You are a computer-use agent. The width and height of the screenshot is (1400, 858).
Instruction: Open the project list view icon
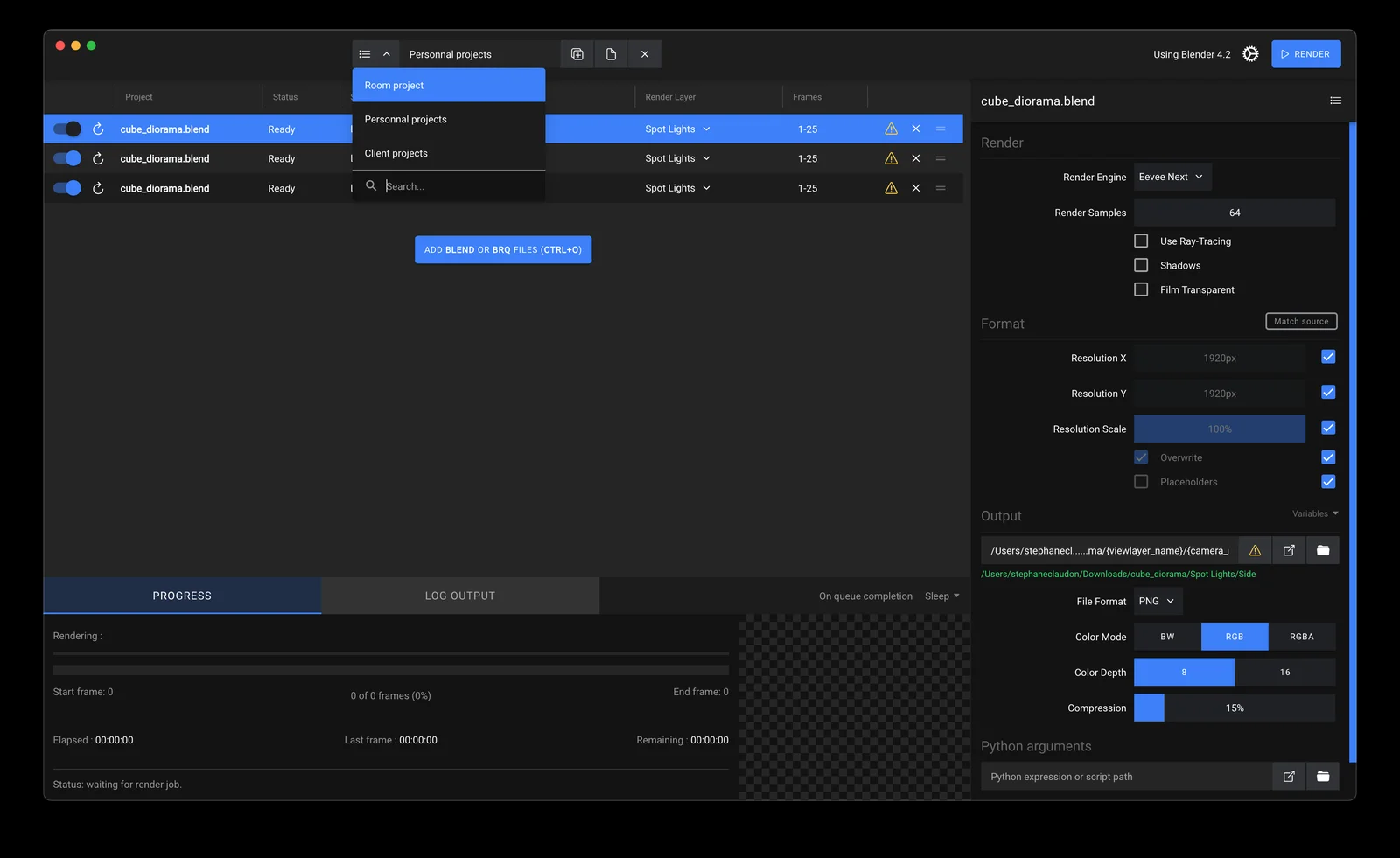click(364, 53)
